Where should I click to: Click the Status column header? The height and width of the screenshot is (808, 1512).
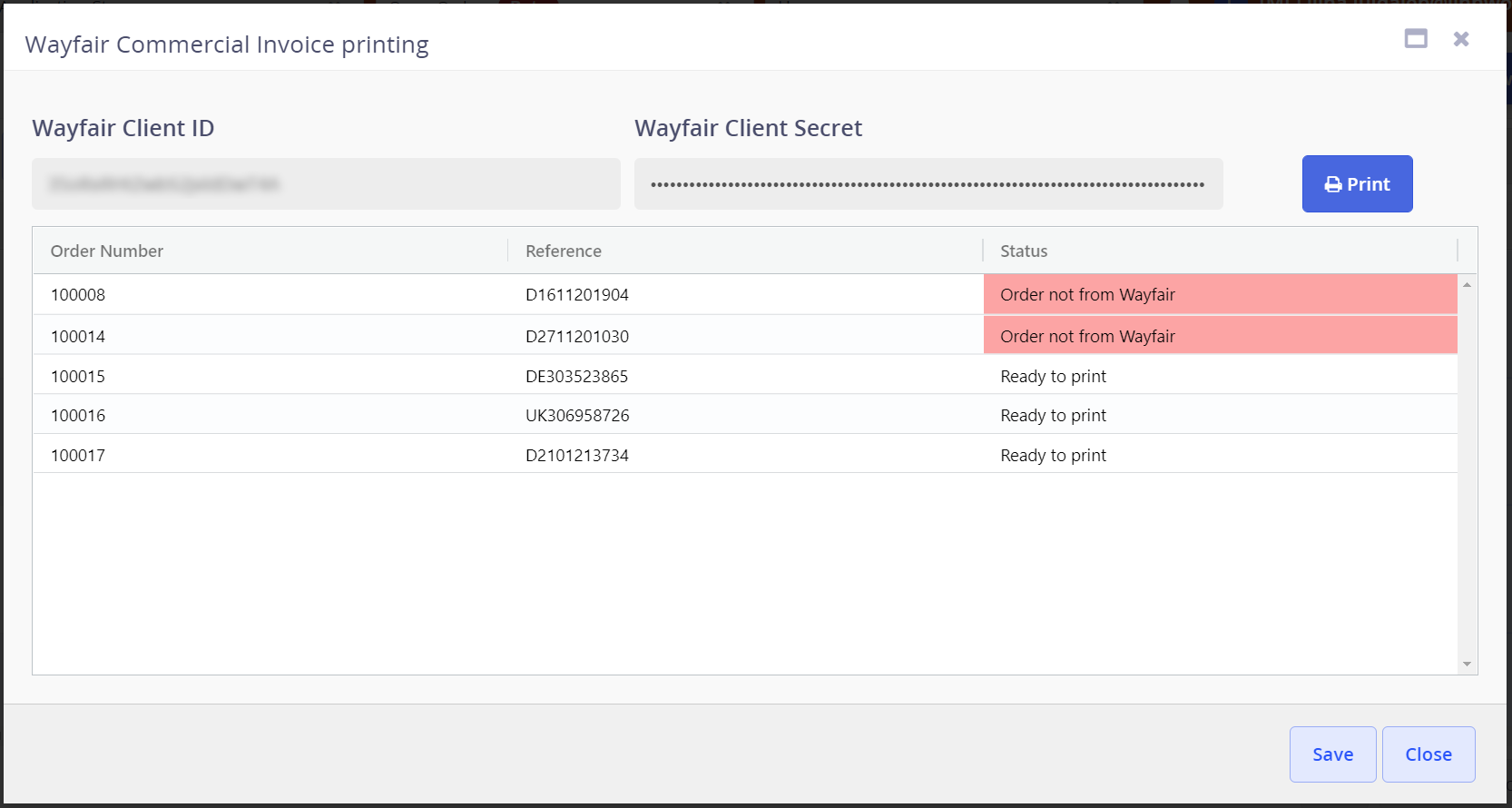click(1024, 251)
